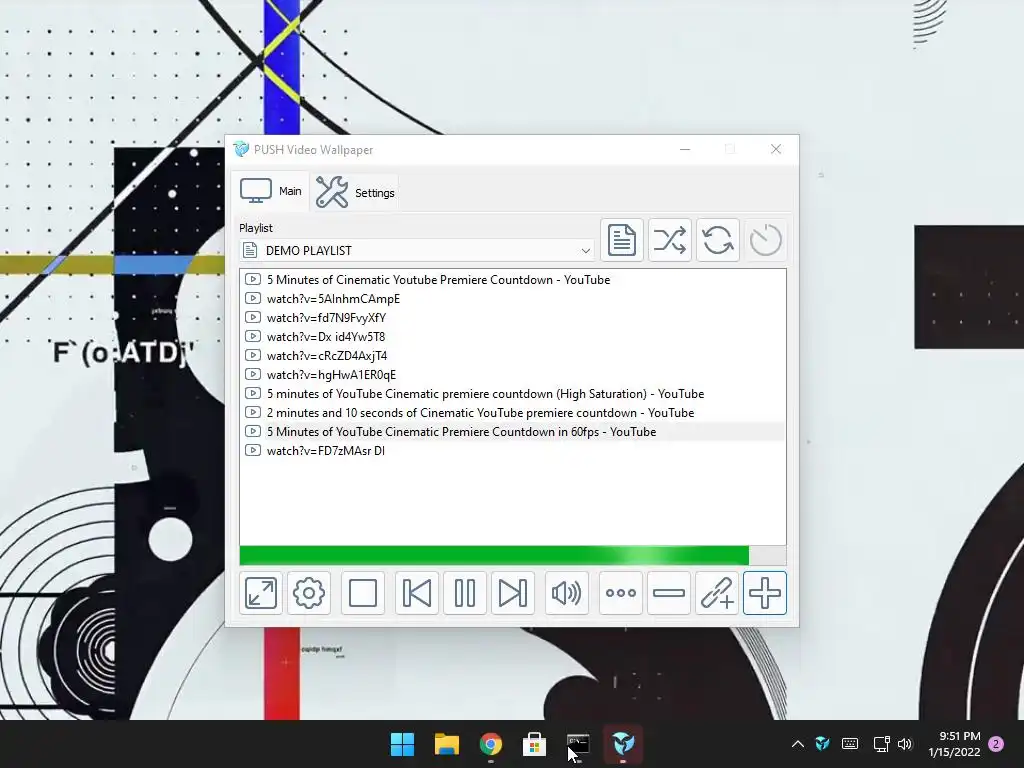Click the green video progress bar
Screen dimensions: 1024x768
pyautogui.click(x=513, y=555)
